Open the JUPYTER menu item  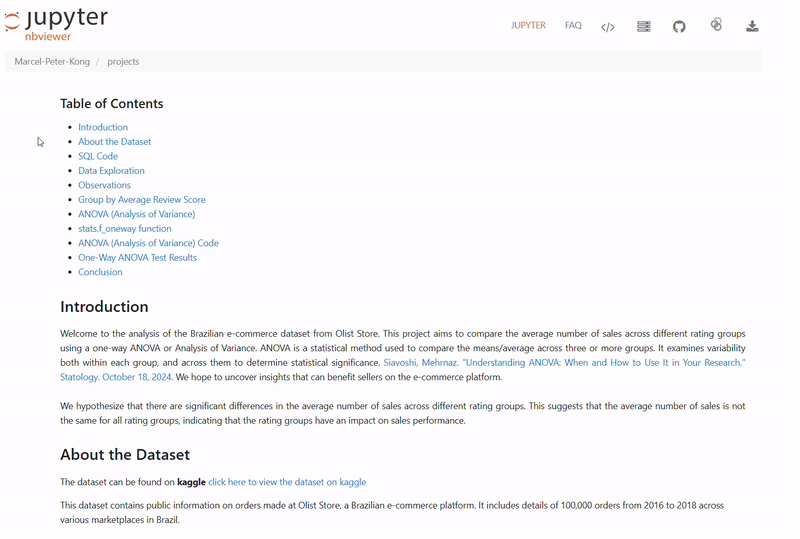pyautogui.click(x=528, y=26)
